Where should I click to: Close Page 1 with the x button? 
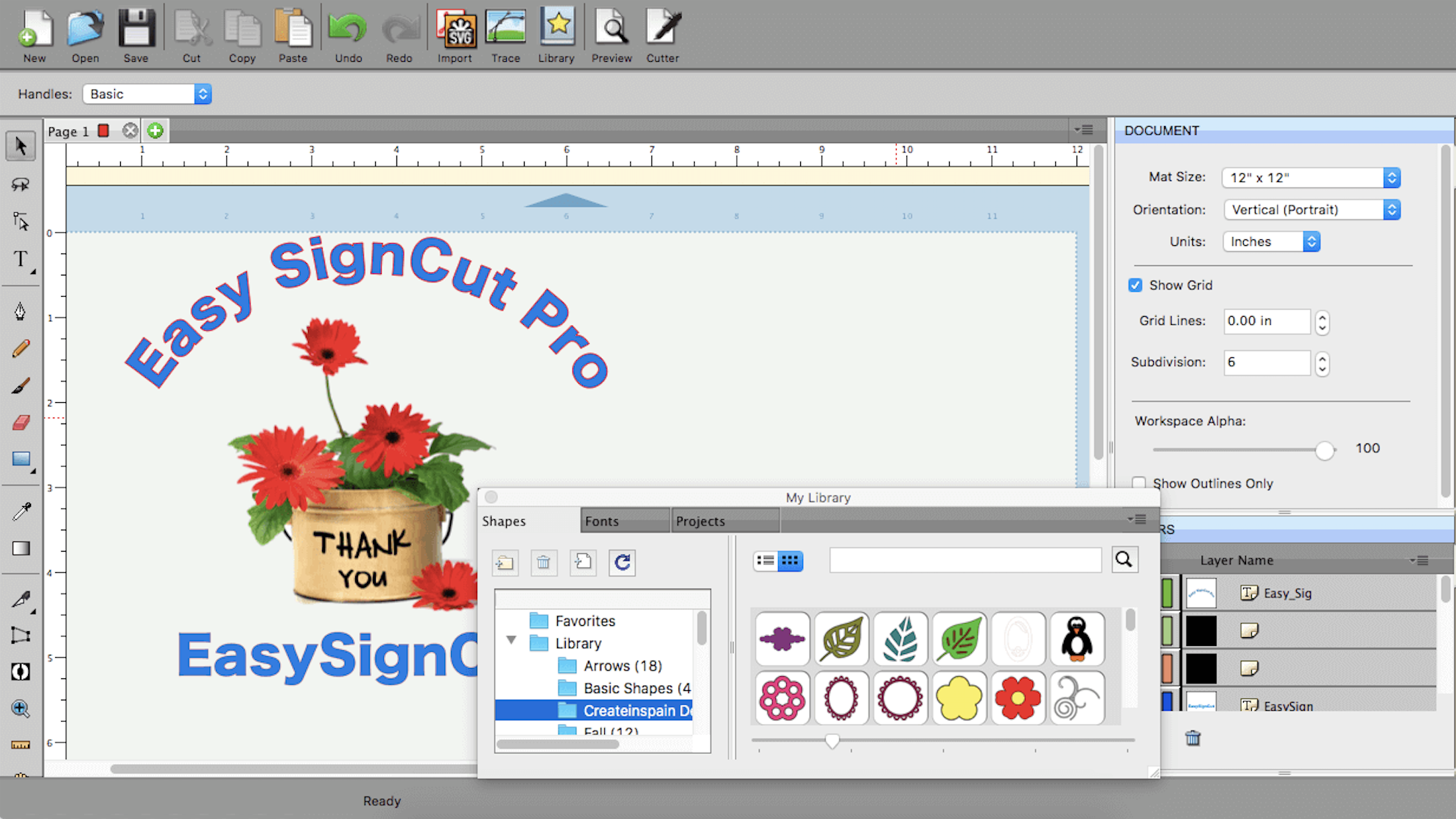(130, 131)
